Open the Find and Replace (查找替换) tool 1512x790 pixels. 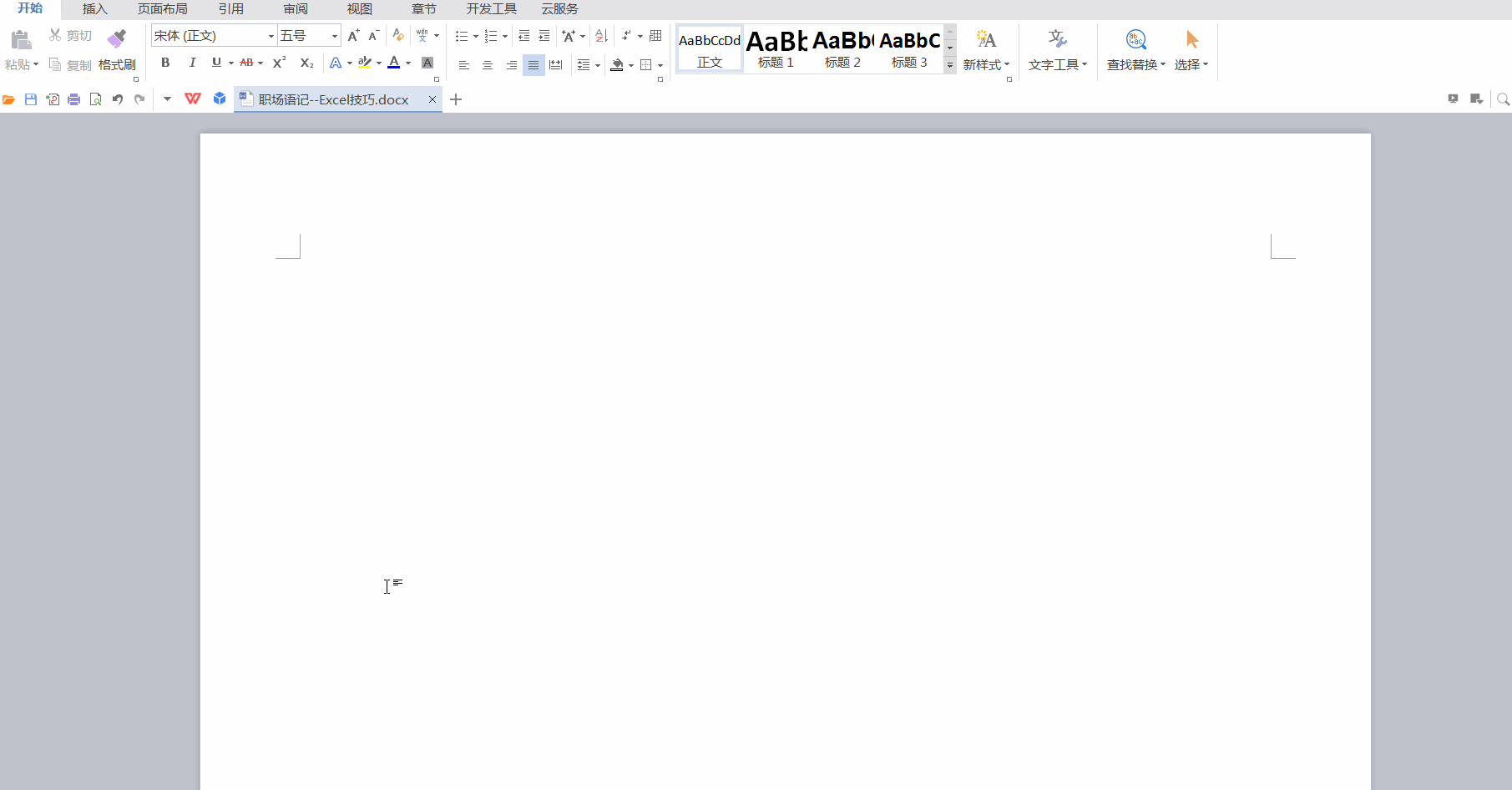click(x=1135, y=50)
